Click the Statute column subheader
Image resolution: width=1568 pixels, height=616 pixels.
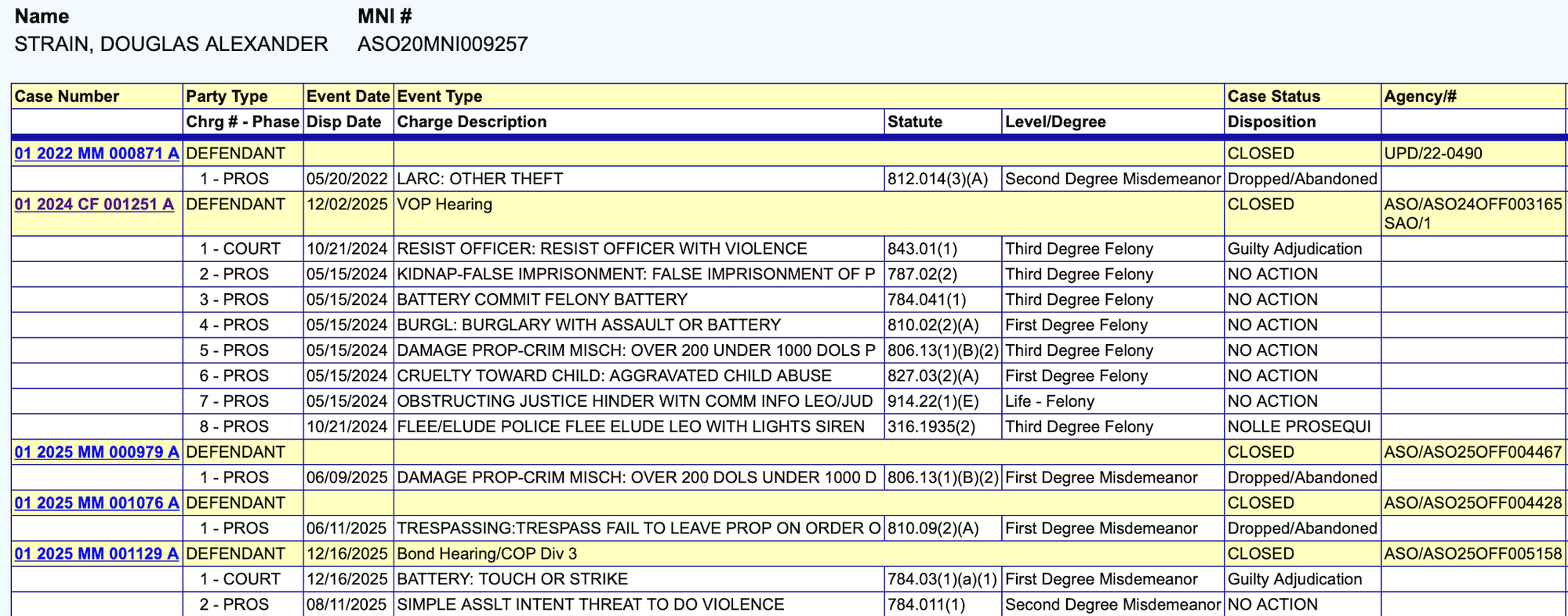click(x=914, y=122)
